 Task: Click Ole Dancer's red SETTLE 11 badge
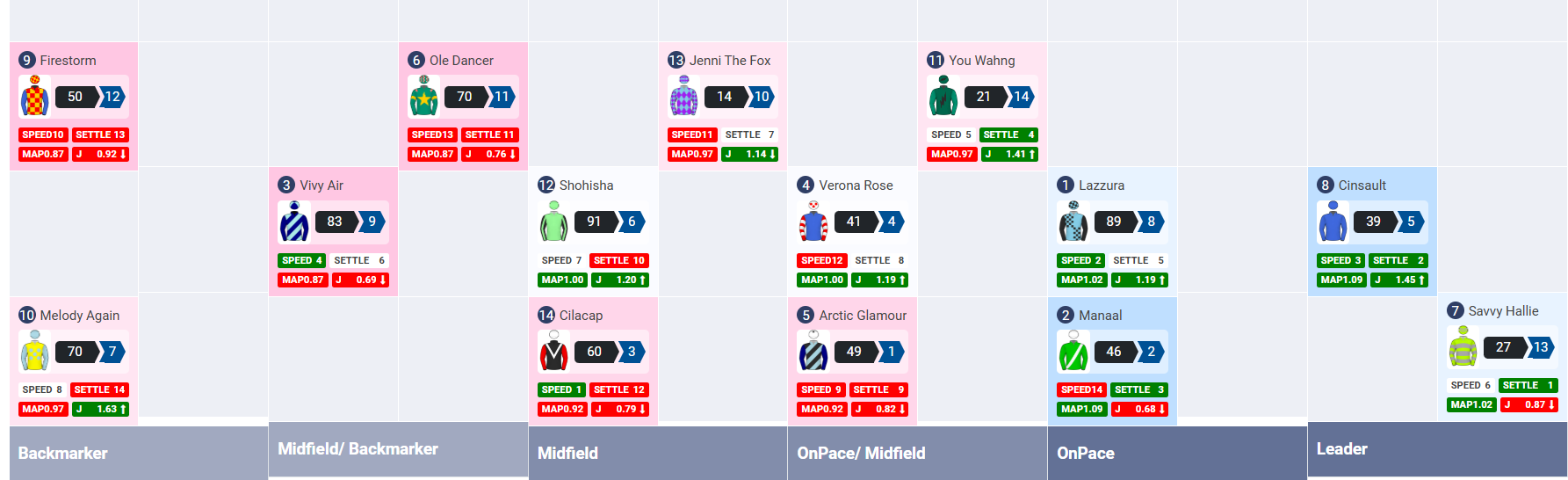pos(489,135)
